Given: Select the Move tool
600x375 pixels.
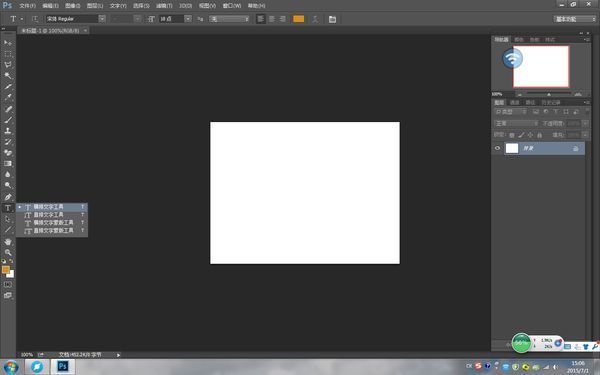Looking at the screenshot, I should click(x=8, y=42).
